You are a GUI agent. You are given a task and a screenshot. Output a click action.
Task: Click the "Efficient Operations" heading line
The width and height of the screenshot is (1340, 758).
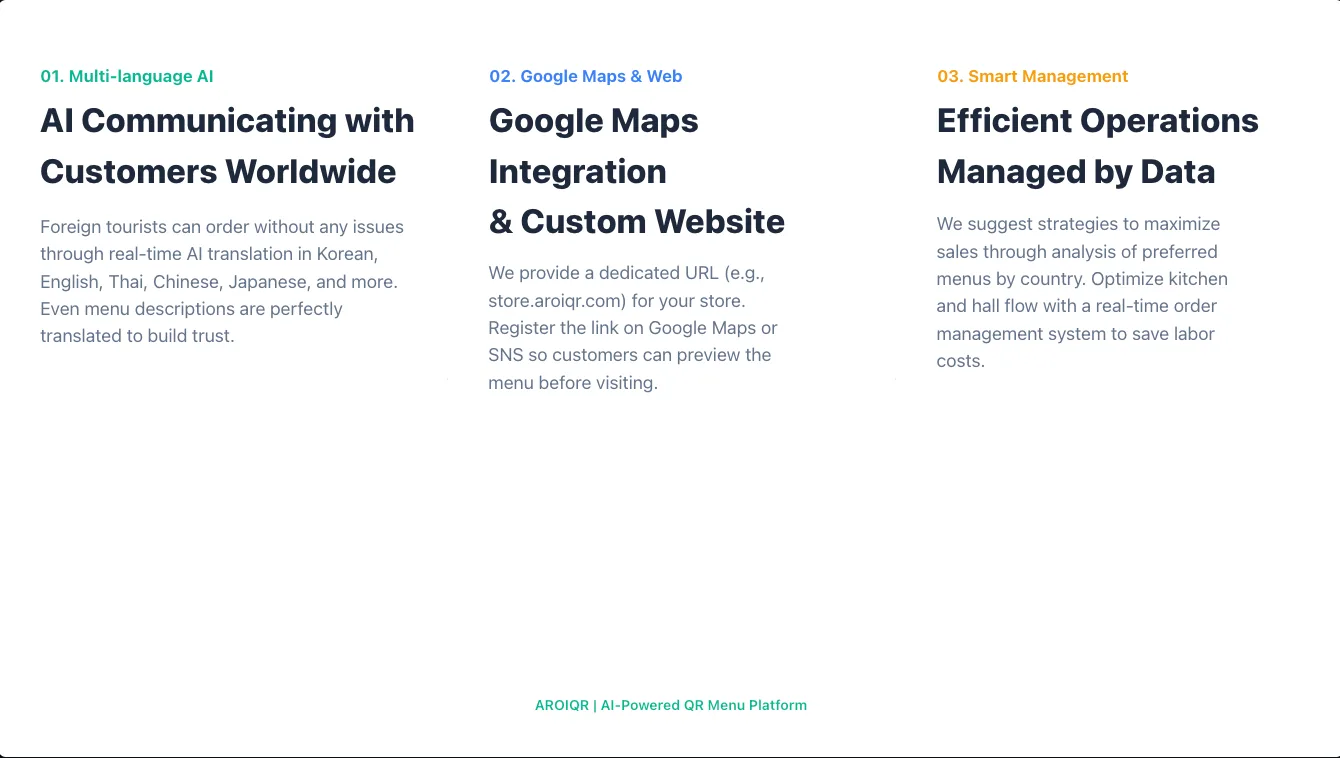tap(1097, 121)
